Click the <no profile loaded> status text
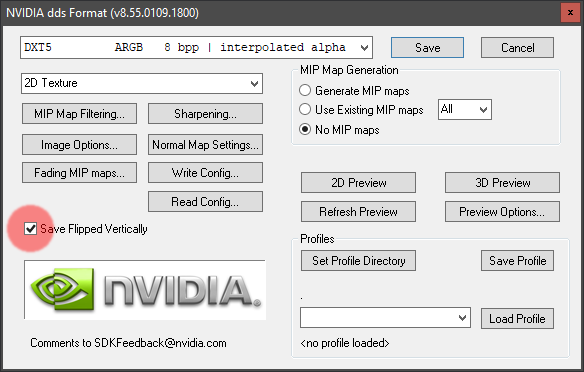This screenshot has width=584, height=372. pyautogui.click(x=345, y=343)
